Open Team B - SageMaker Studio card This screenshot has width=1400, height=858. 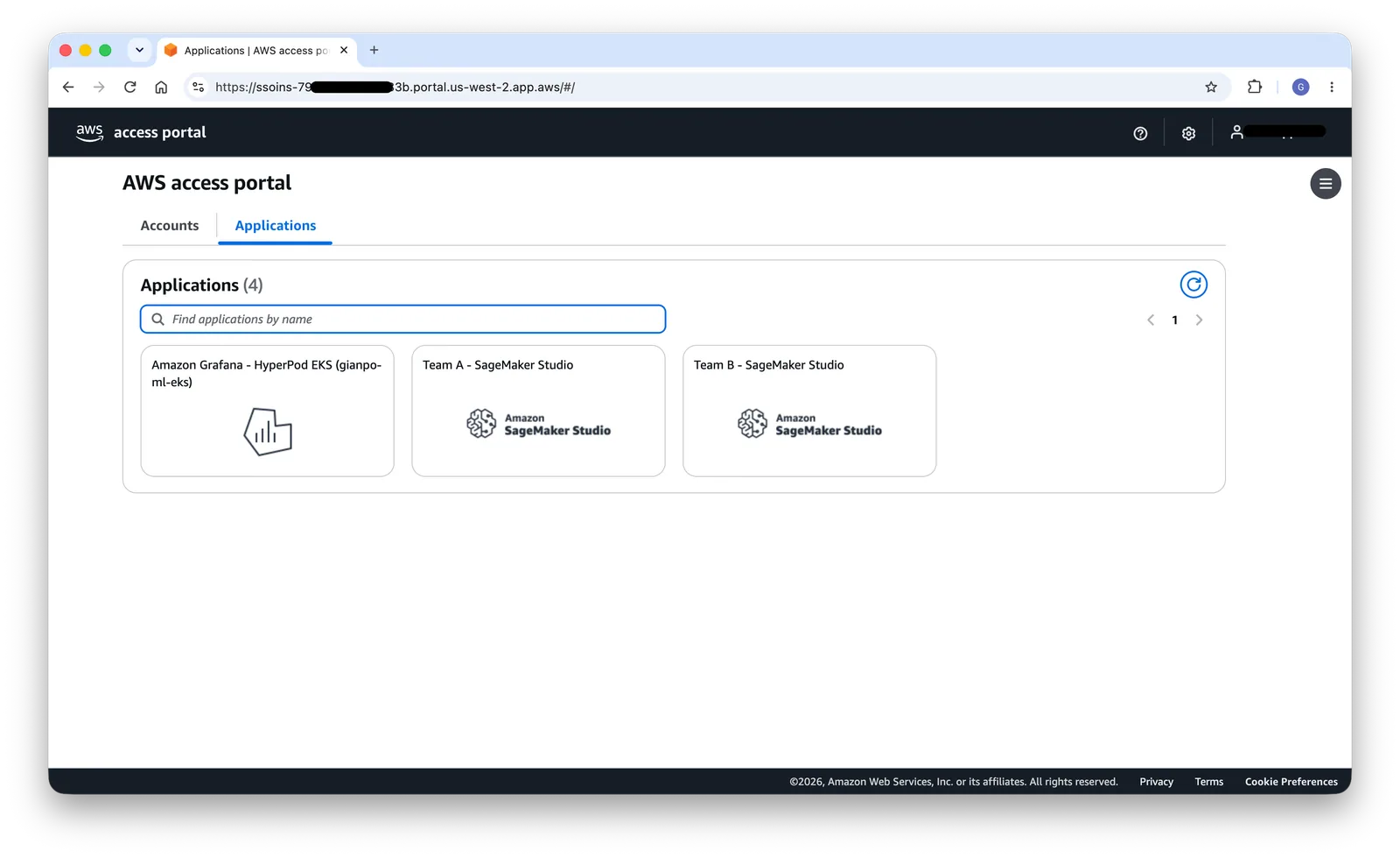[809, 411]
